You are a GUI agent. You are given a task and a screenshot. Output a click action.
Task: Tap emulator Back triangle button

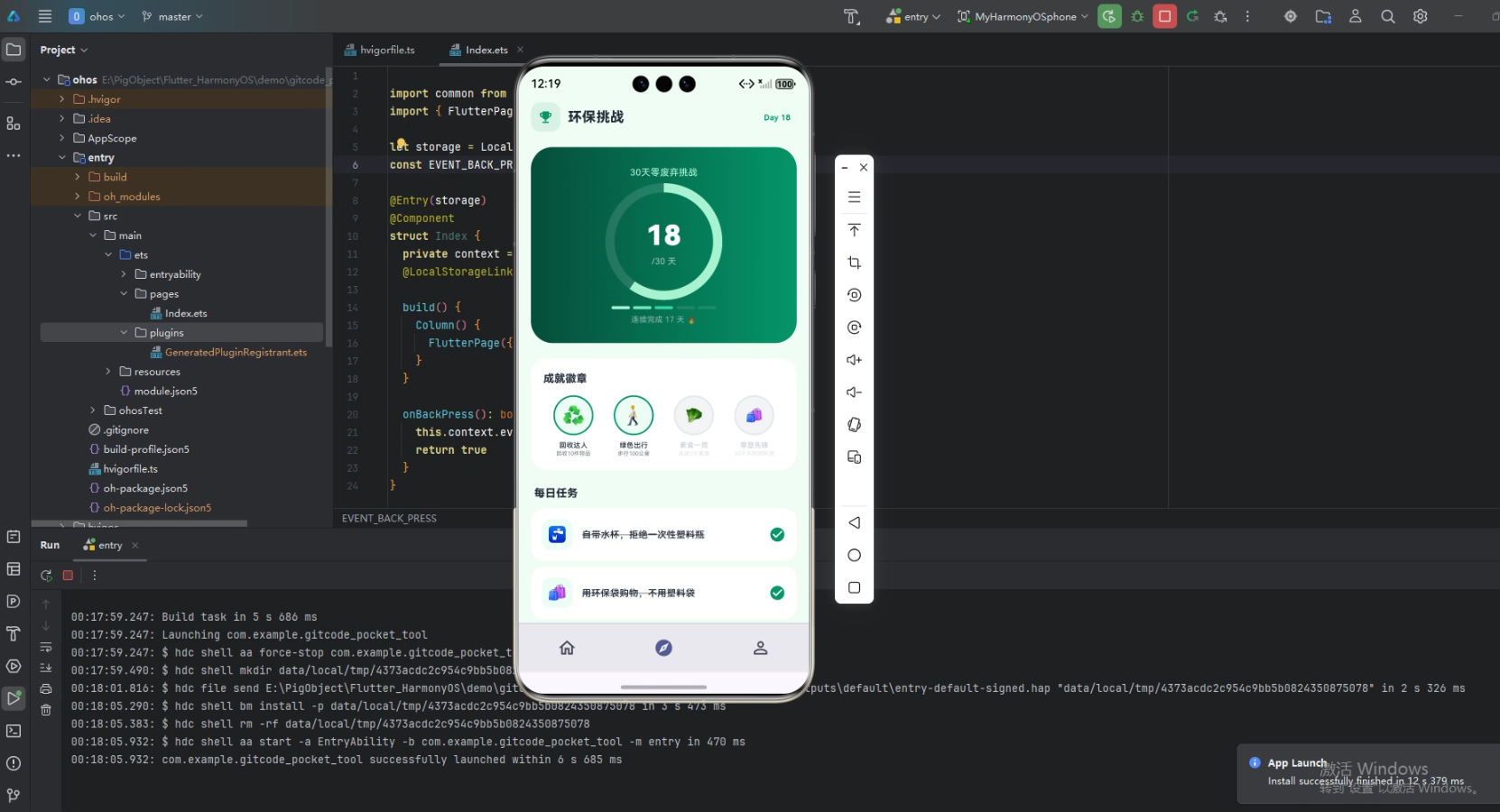tap(854, 522)
